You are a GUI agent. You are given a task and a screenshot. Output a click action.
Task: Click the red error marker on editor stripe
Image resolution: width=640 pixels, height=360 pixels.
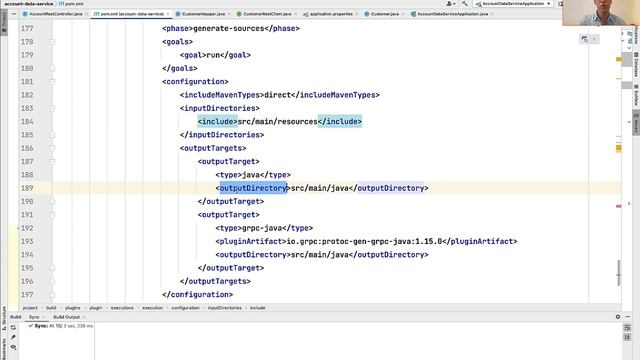[619, 206]
